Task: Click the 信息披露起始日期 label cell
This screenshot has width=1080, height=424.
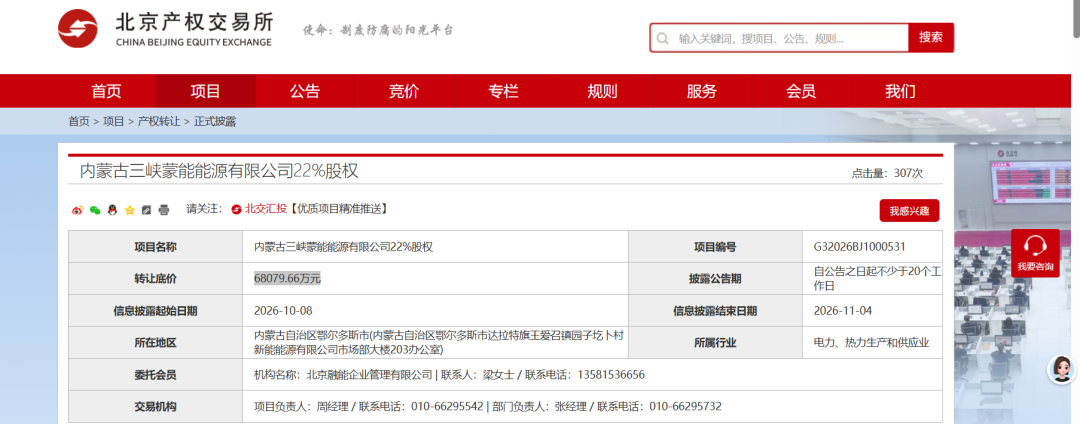Action: [x=156, y=310]
